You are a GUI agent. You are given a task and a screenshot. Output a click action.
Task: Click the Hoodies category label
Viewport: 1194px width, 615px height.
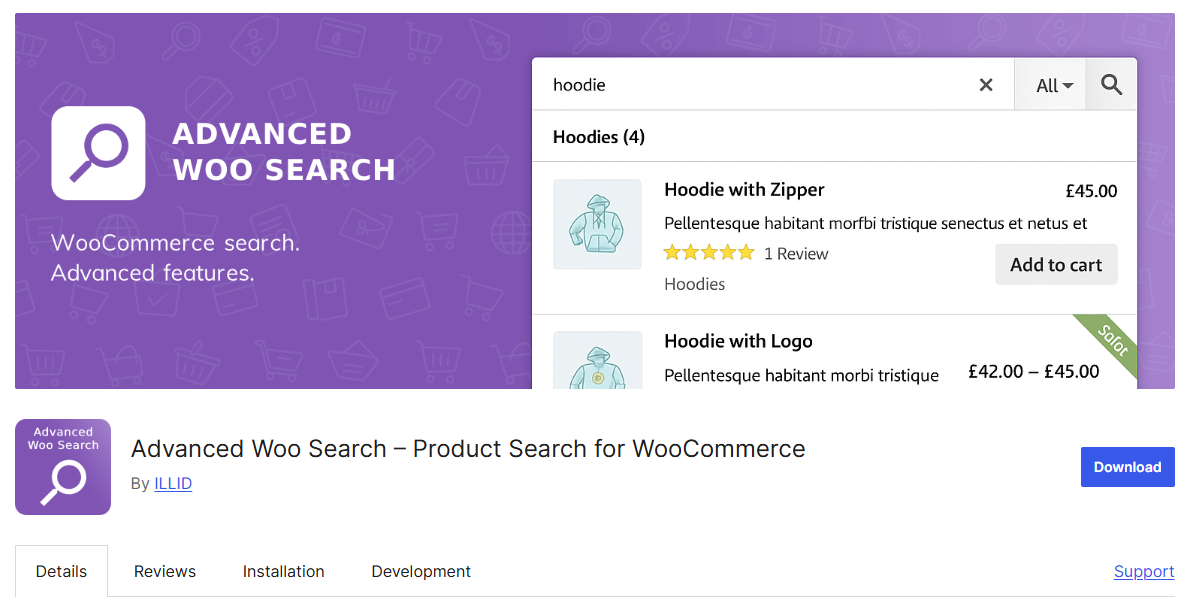pos(694,284)
